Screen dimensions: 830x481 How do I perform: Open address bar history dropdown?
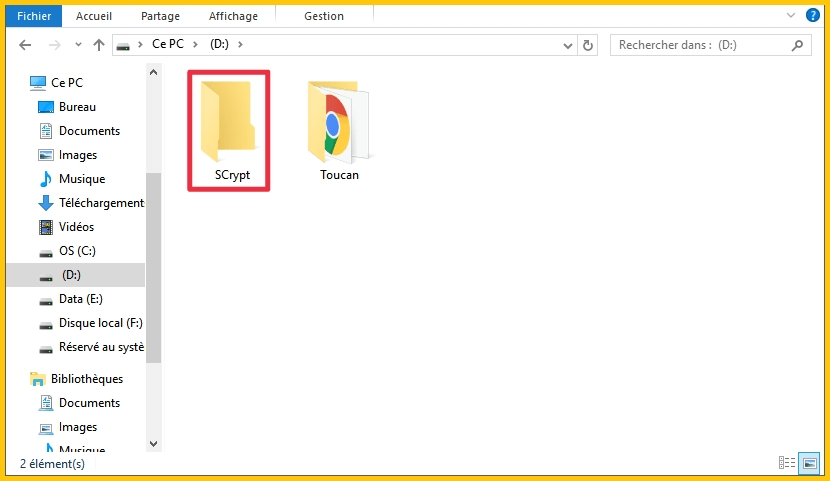[568, 46]
